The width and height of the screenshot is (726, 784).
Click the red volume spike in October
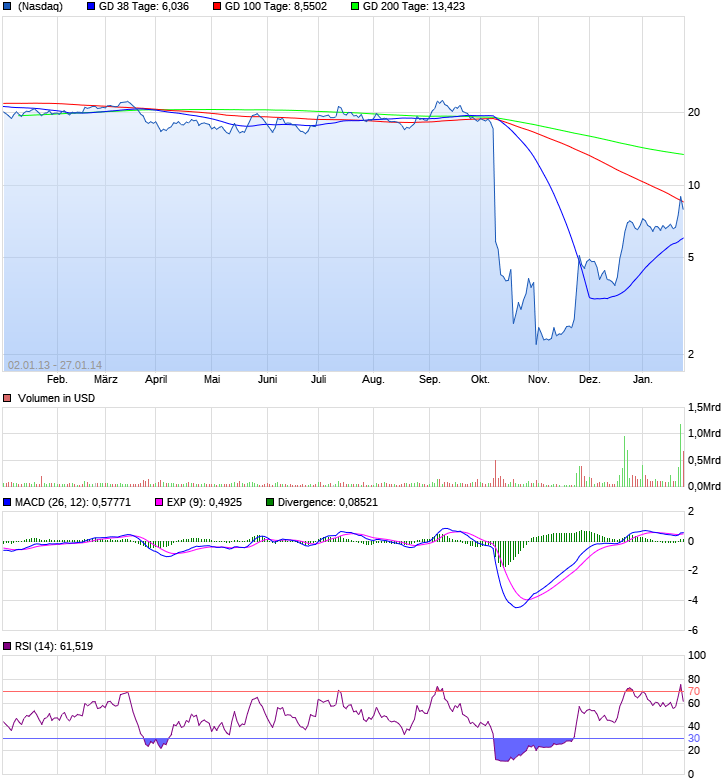496,473
